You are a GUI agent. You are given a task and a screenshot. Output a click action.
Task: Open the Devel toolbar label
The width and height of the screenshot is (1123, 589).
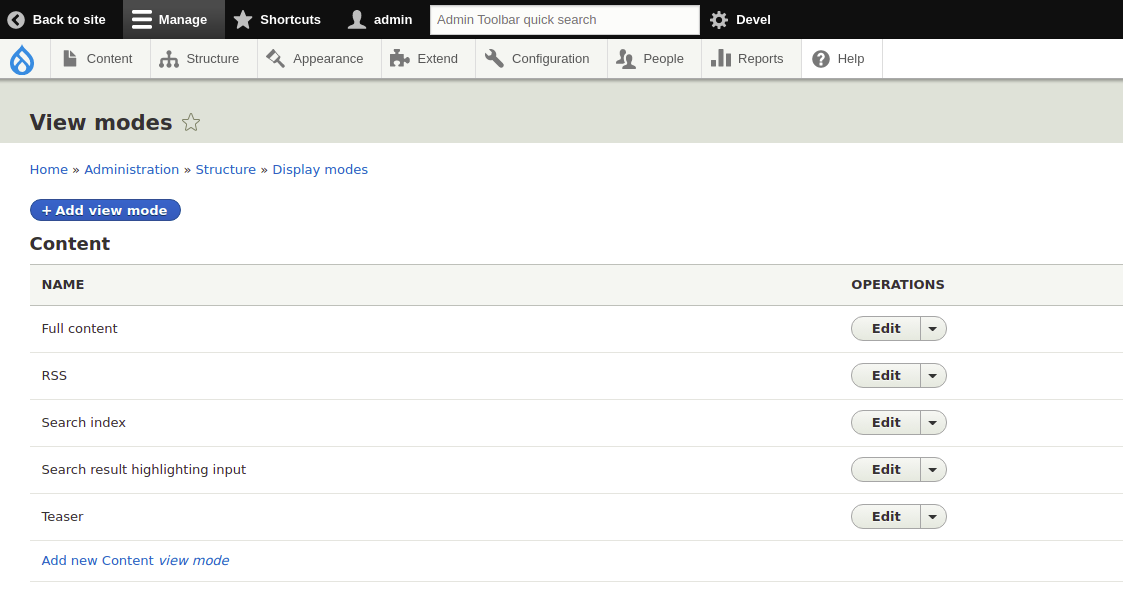(753, 20)
